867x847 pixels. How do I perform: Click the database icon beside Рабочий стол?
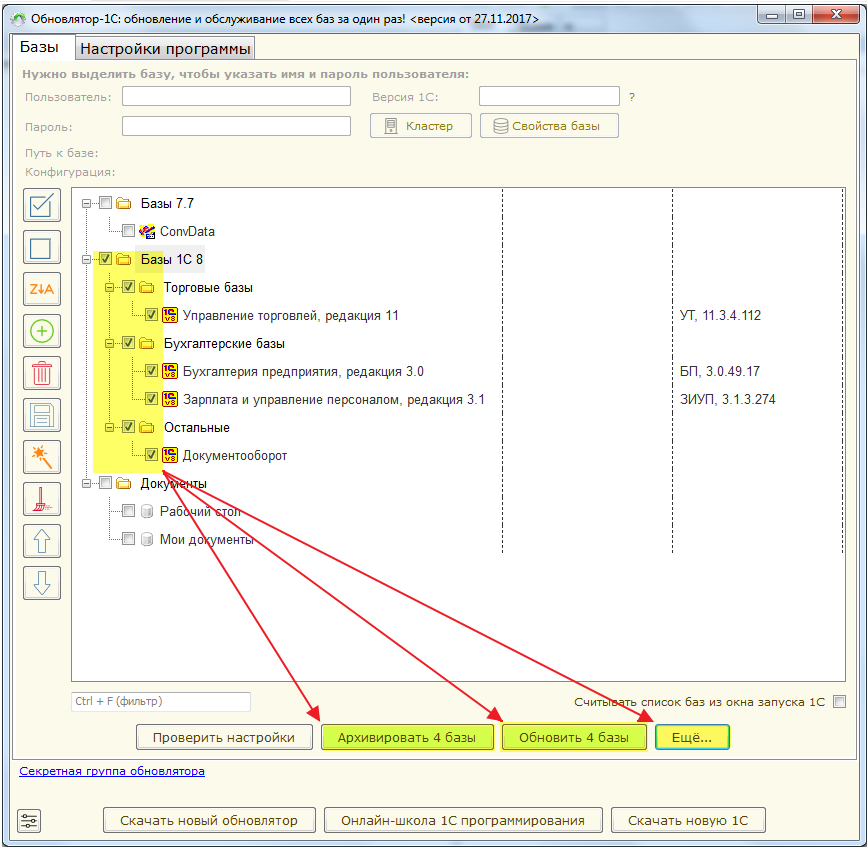[147, 511]
